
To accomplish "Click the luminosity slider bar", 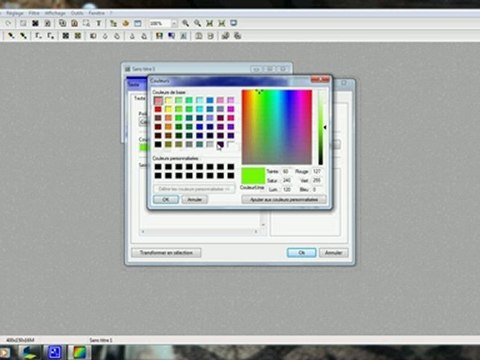I will click(x=321, y=127).
